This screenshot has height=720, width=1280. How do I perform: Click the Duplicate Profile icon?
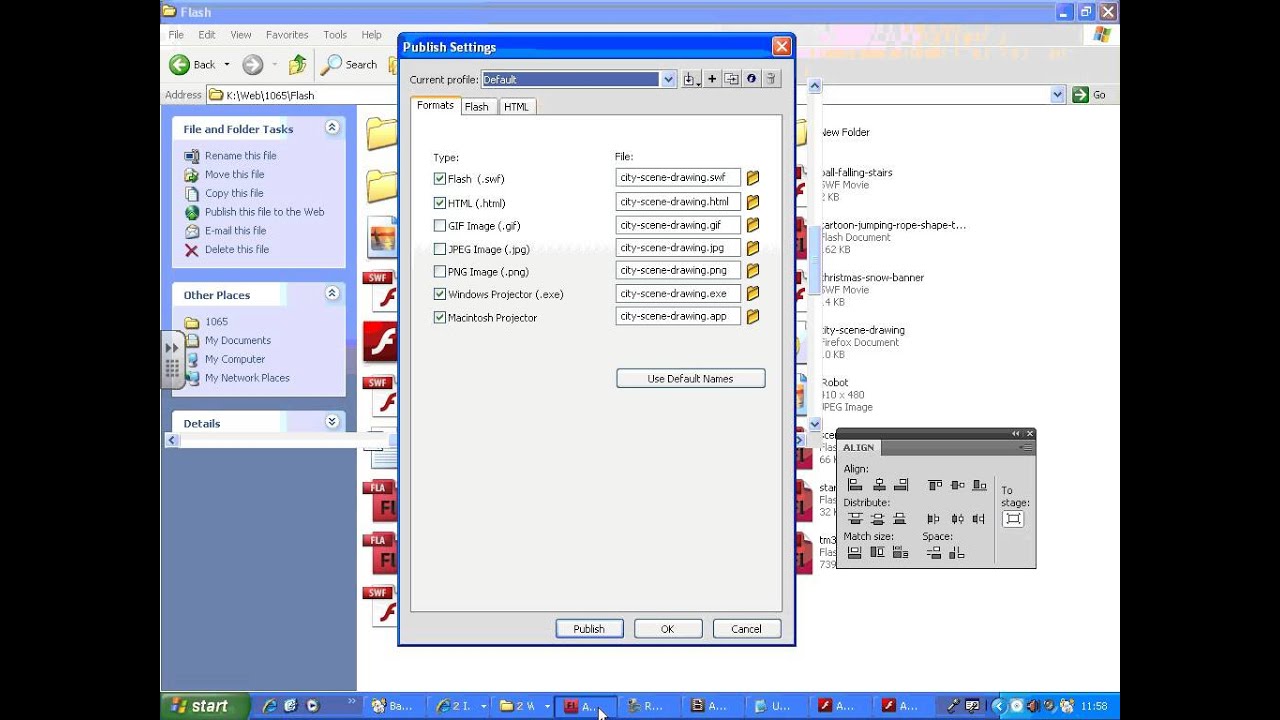[731, 79]
